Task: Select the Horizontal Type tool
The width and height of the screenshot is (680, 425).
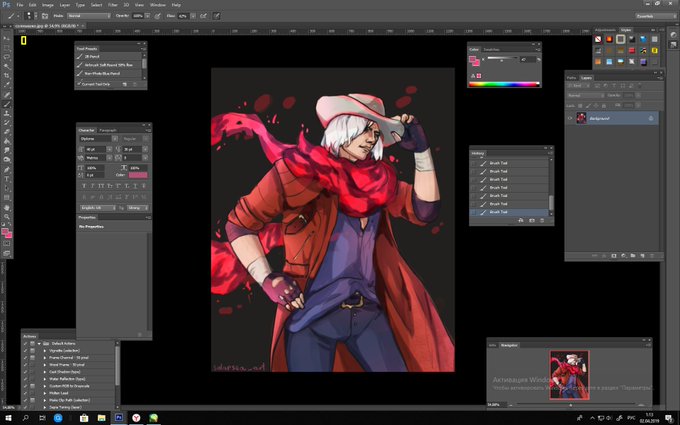Action: (7, 179)
